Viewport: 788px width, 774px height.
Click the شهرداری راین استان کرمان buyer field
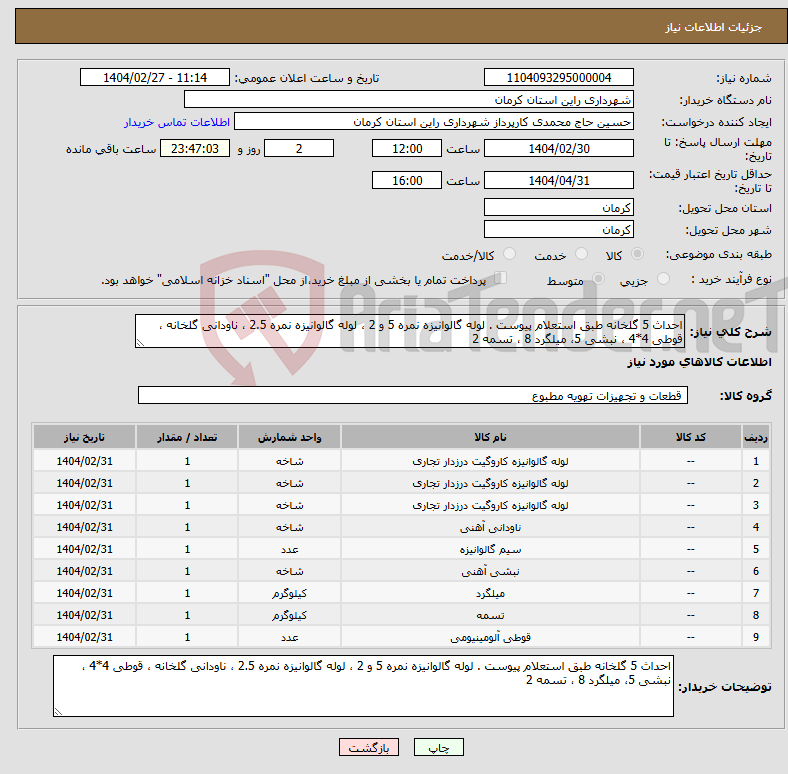click(x=409, y=100)
